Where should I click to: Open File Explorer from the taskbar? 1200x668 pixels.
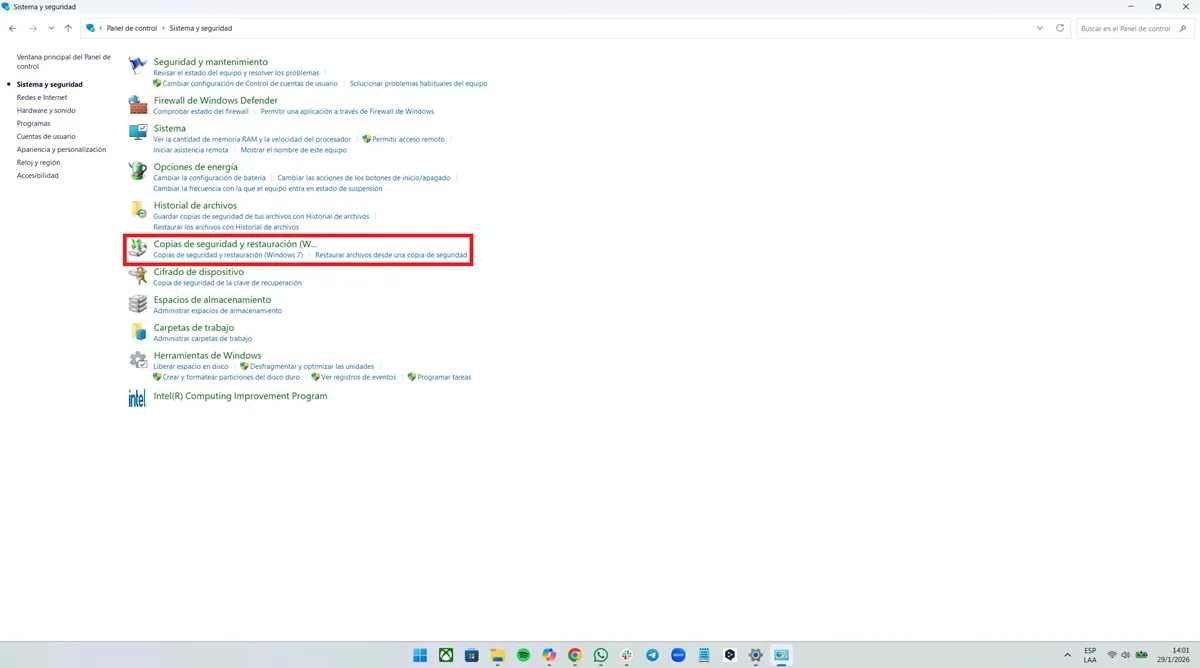click(497, 655)
